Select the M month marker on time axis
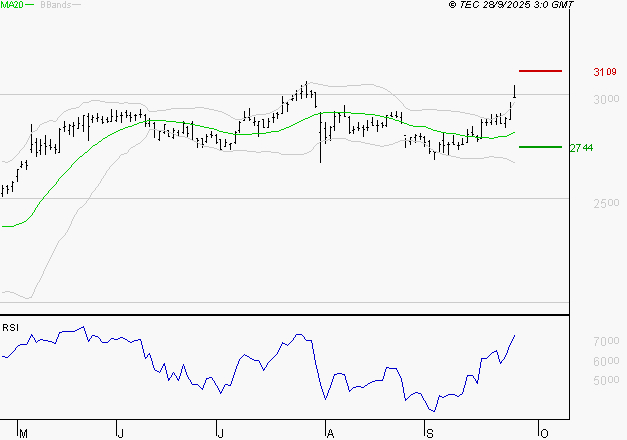This screenshot has height=440, width=627. pyautogui.click(x=23, y=433)
